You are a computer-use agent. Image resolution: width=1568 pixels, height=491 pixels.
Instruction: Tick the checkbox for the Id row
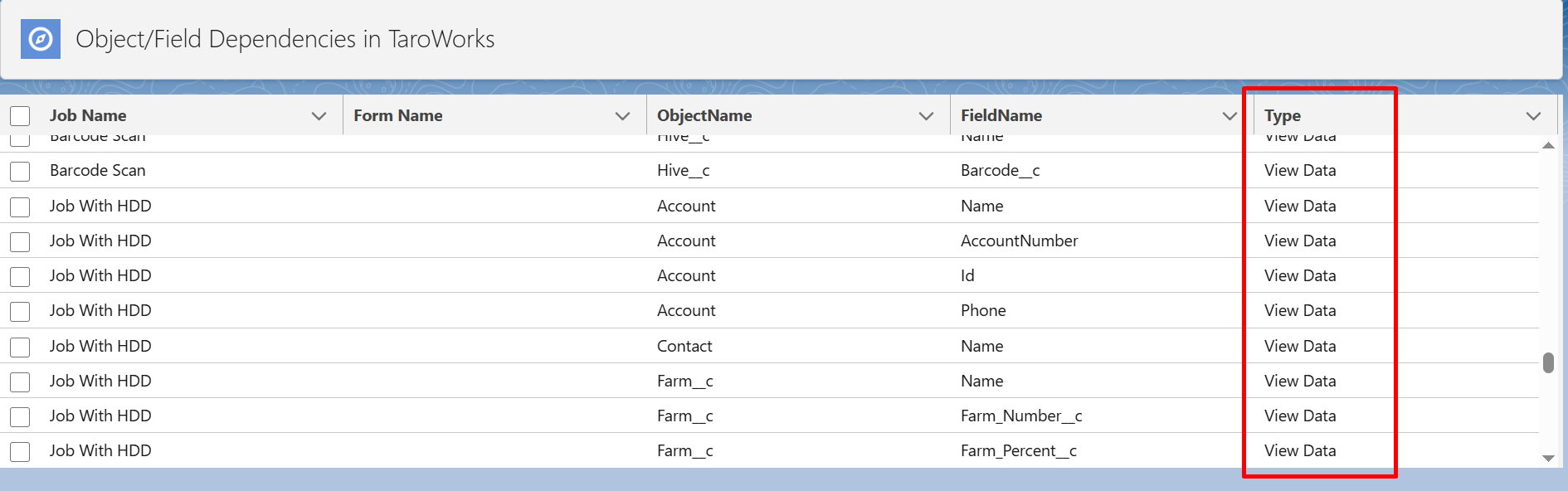[20, 276]
